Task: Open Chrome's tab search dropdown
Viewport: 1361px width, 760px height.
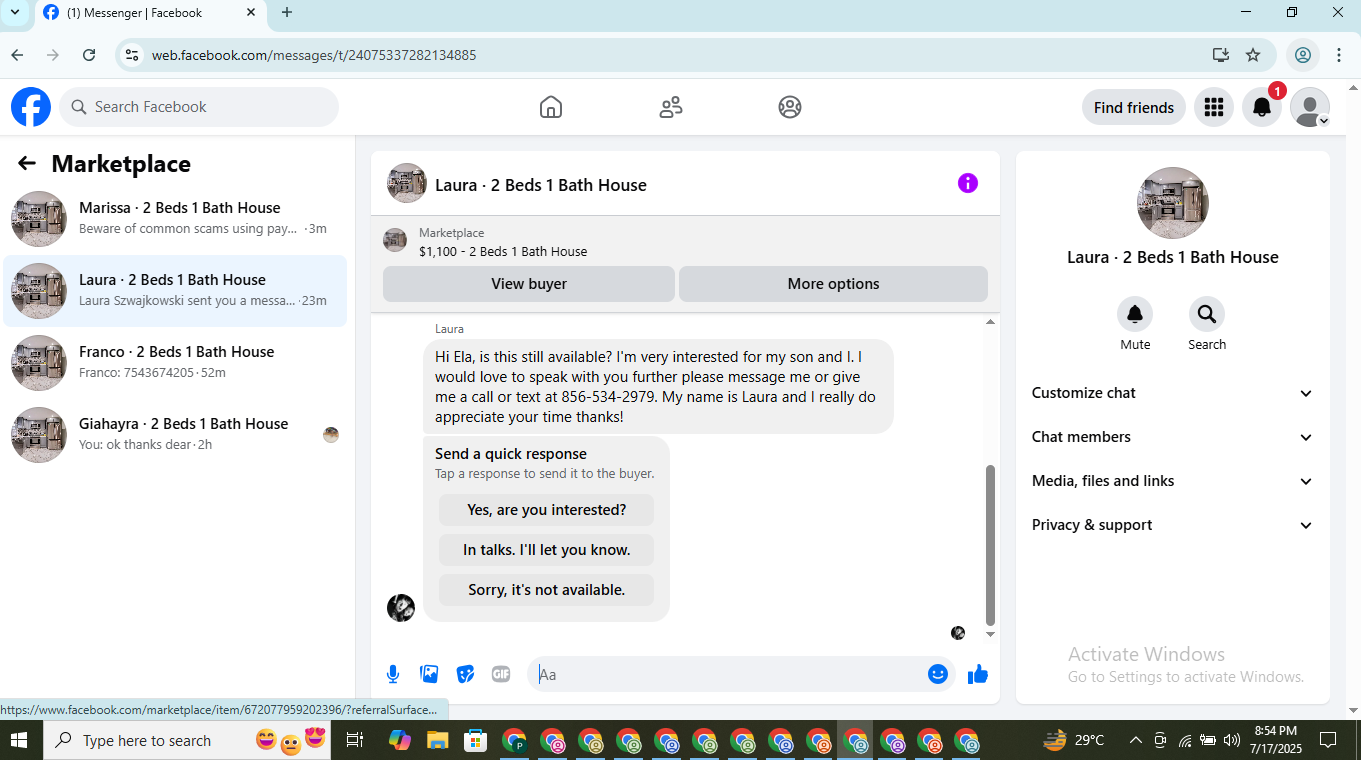Action: (x=15, y=12)
